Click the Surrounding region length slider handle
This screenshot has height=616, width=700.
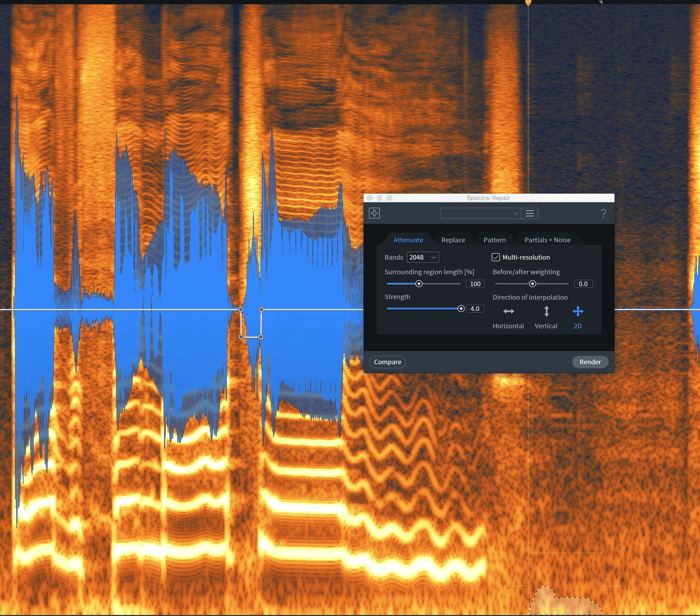click(419, 284)
